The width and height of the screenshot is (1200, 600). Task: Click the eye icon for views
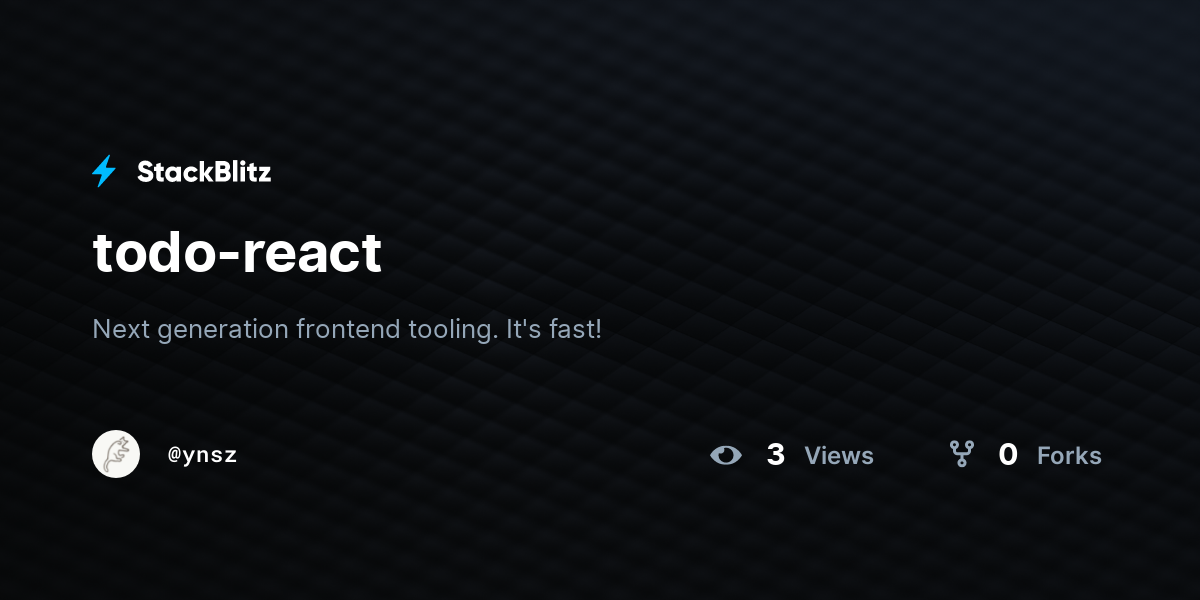(726, 455)
